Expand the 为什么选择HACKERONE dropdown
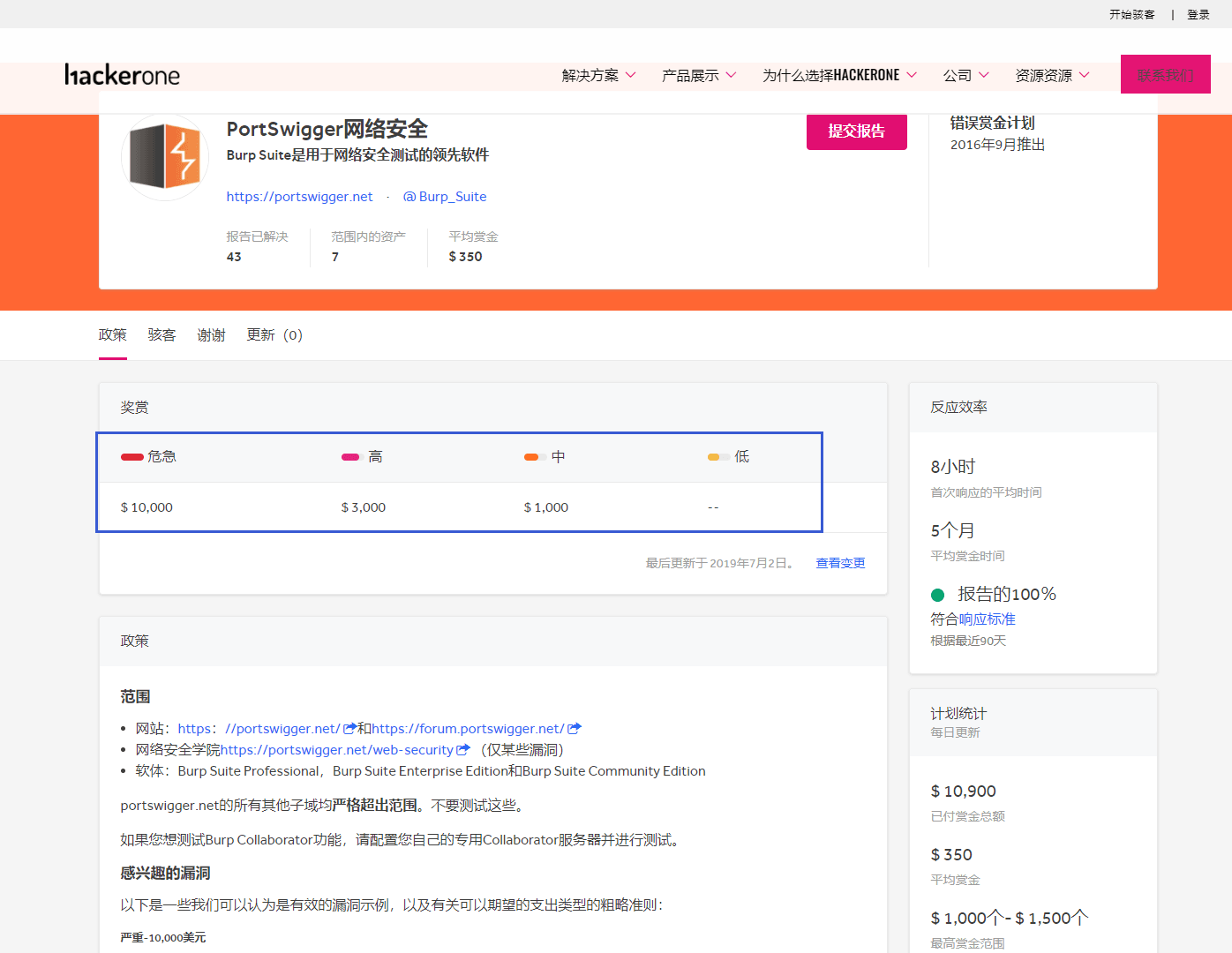Screen dimensions: 1232x953 [x=839, y=76]
